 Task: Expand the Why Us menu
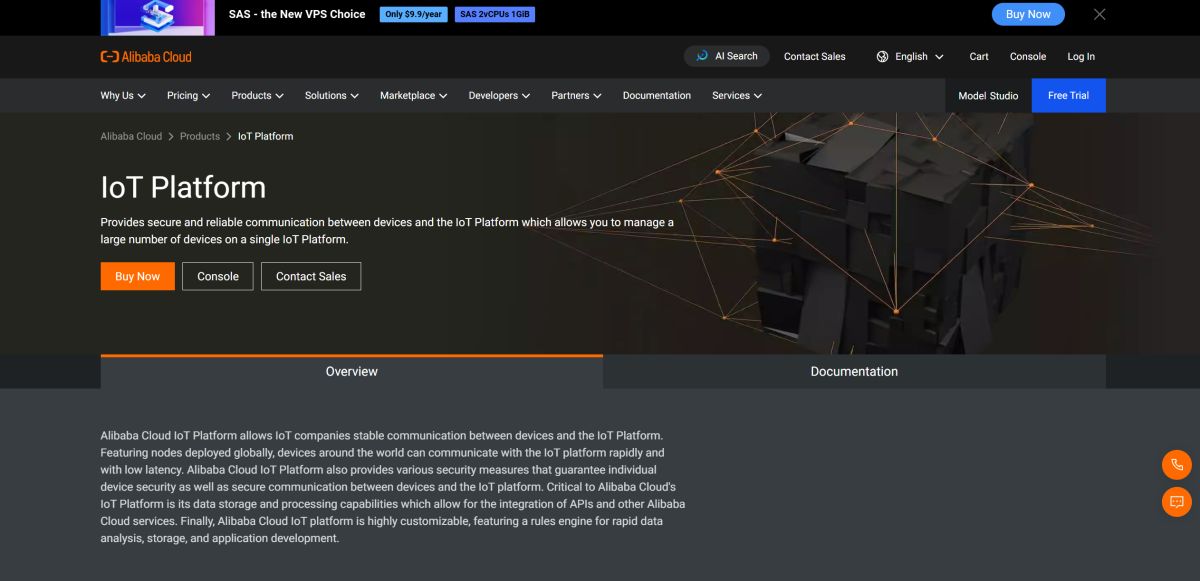coord(123,96)
